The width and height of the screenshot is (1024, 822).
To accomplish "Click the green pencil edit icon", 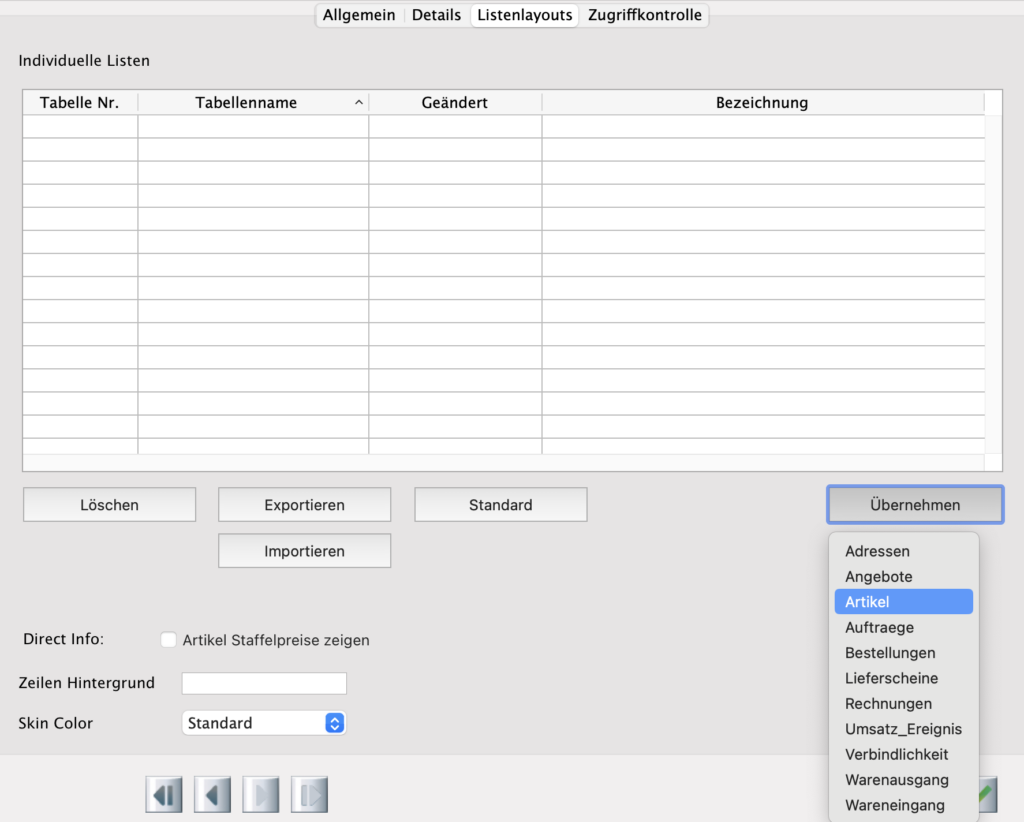I will 986,795.
